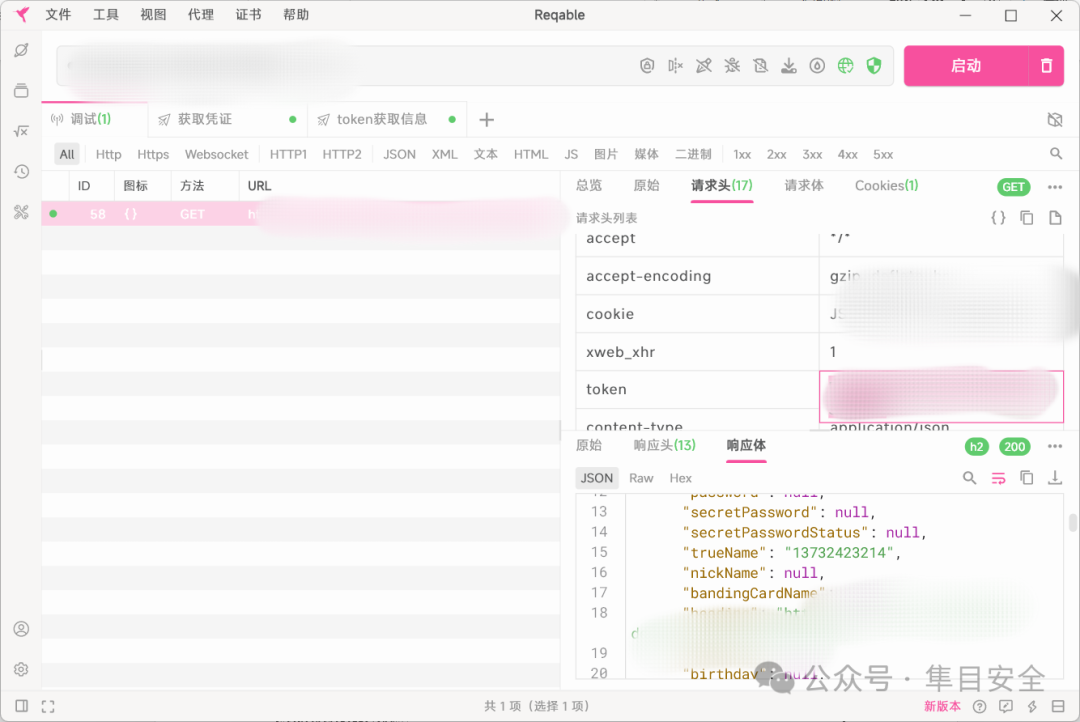Toggle the green shield SSL icon
Image resolution: width=1080 pixels, height=722 pixels.
[874, 65]
